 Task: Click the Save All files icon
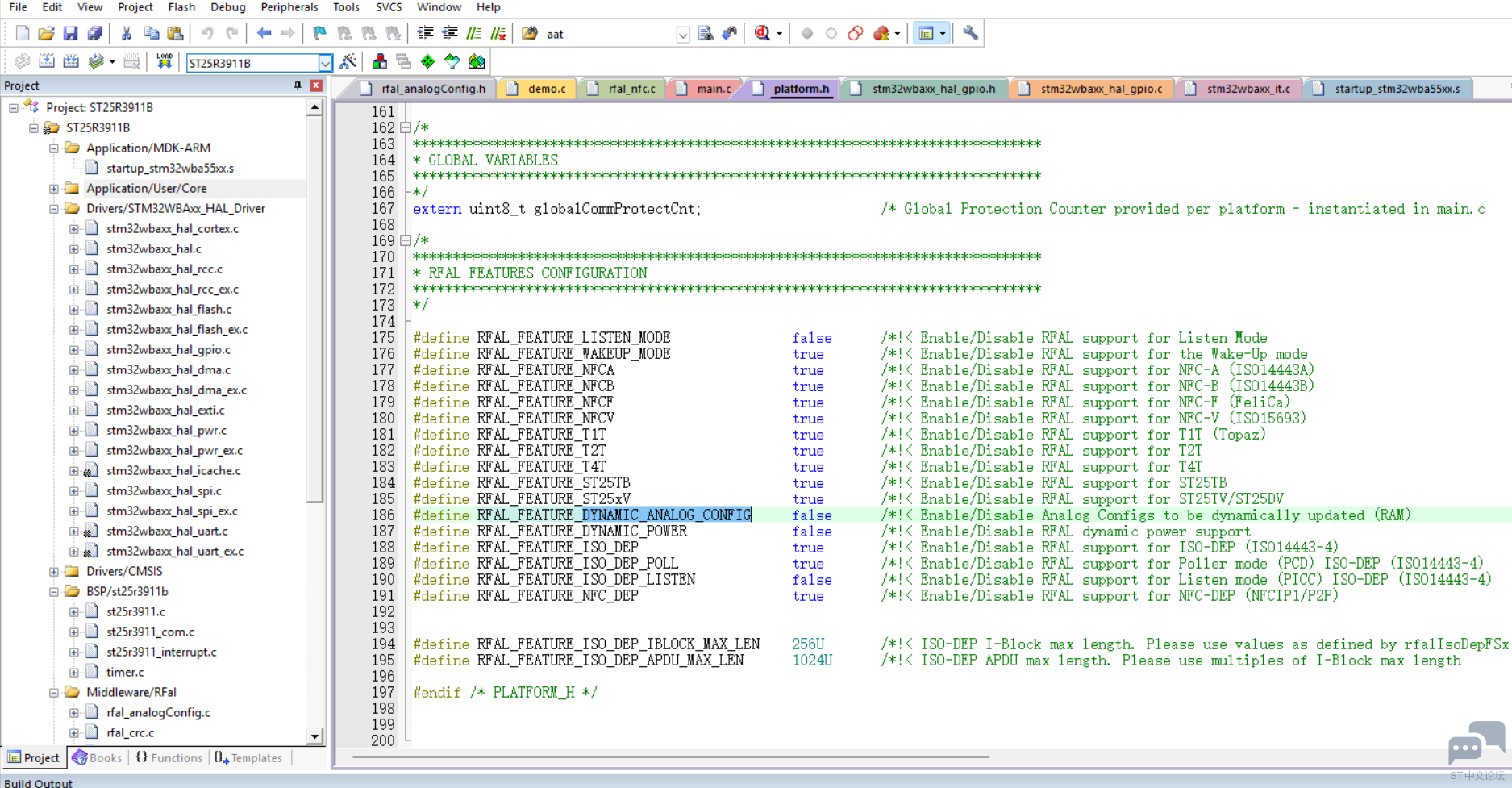[x=94, y=34]
